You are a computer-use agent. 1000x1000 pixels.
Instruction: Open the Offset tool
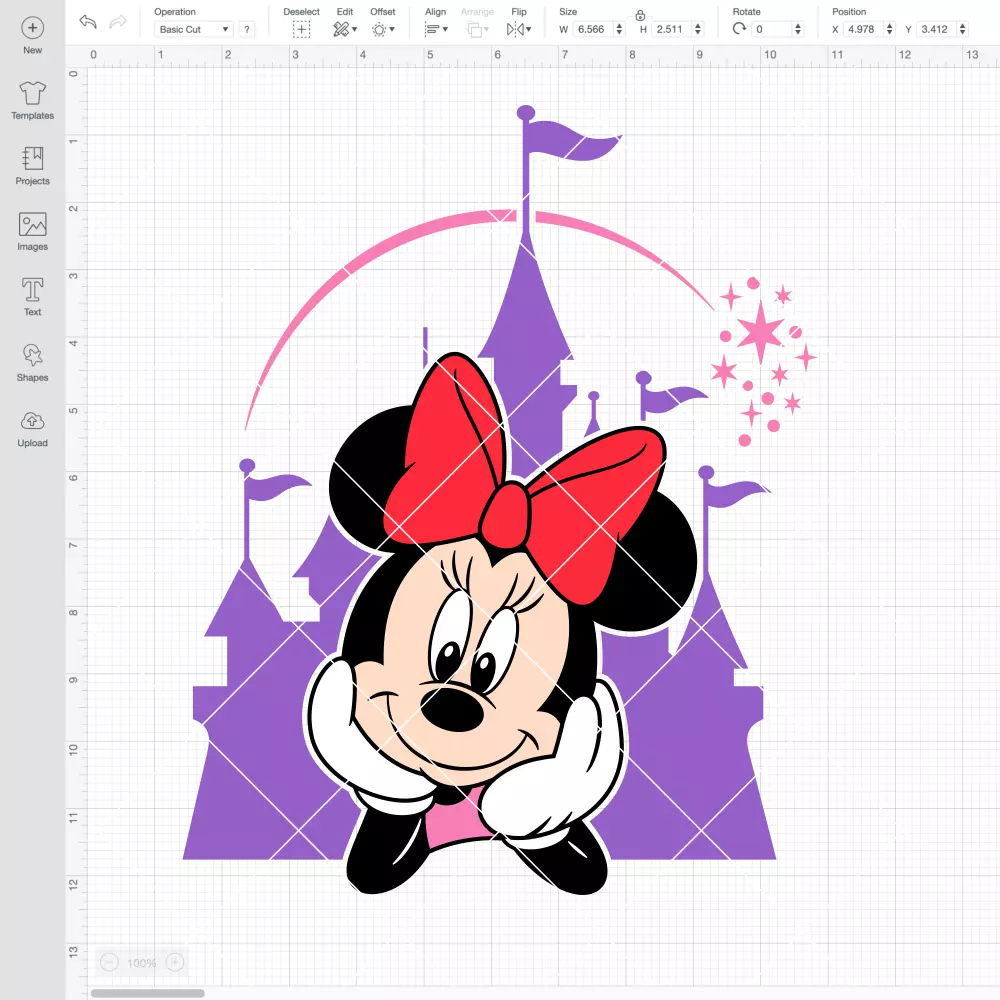383,29
